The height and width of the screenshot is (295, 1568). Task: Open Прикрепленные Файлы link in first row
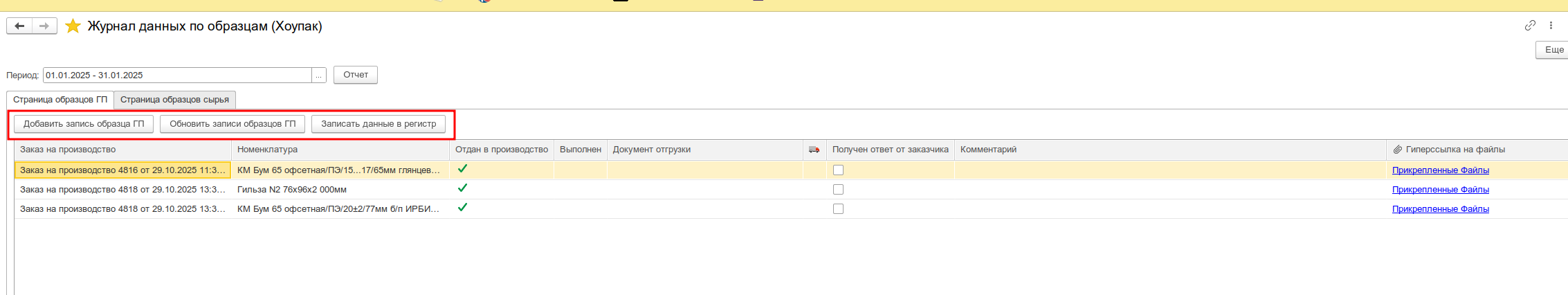pos(1440,170)
